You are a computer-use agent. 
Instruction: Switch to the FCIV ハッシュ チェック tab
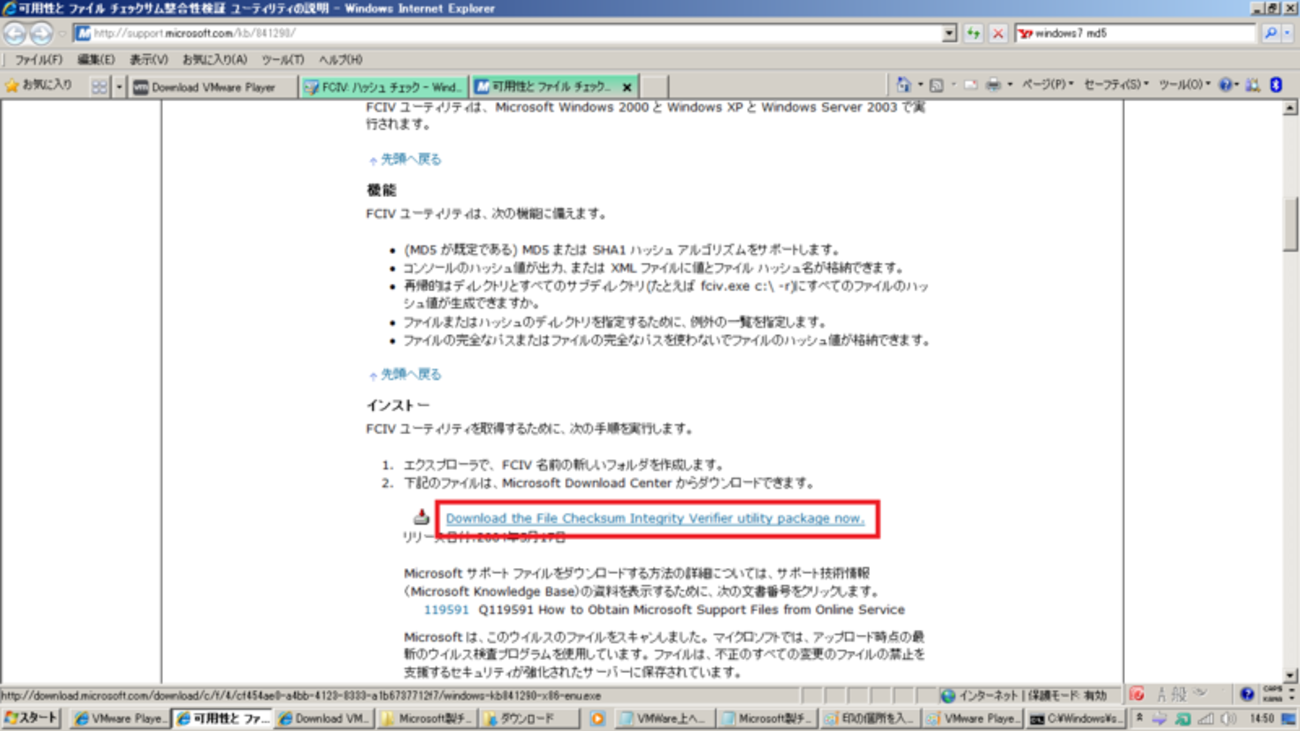coord(384,87)
